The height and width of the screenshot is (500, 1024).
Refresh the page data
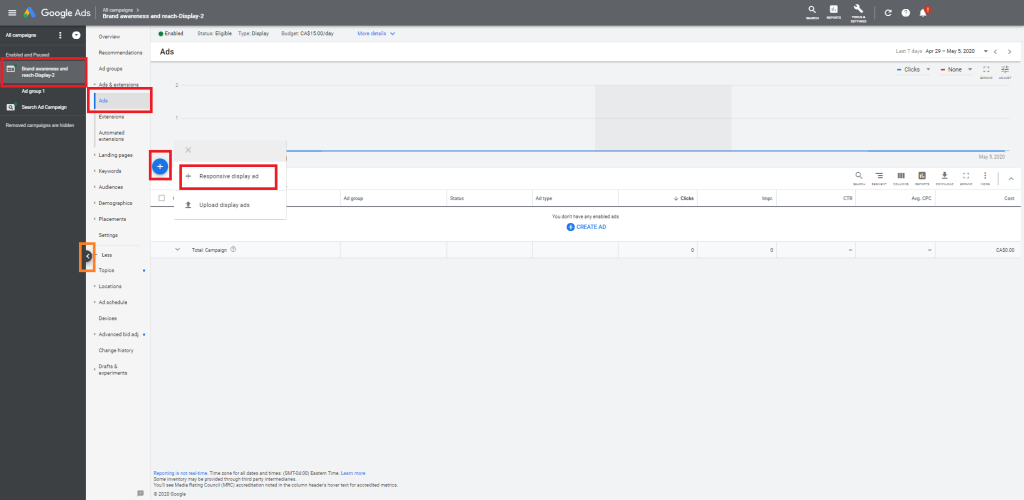click(888, 12)
